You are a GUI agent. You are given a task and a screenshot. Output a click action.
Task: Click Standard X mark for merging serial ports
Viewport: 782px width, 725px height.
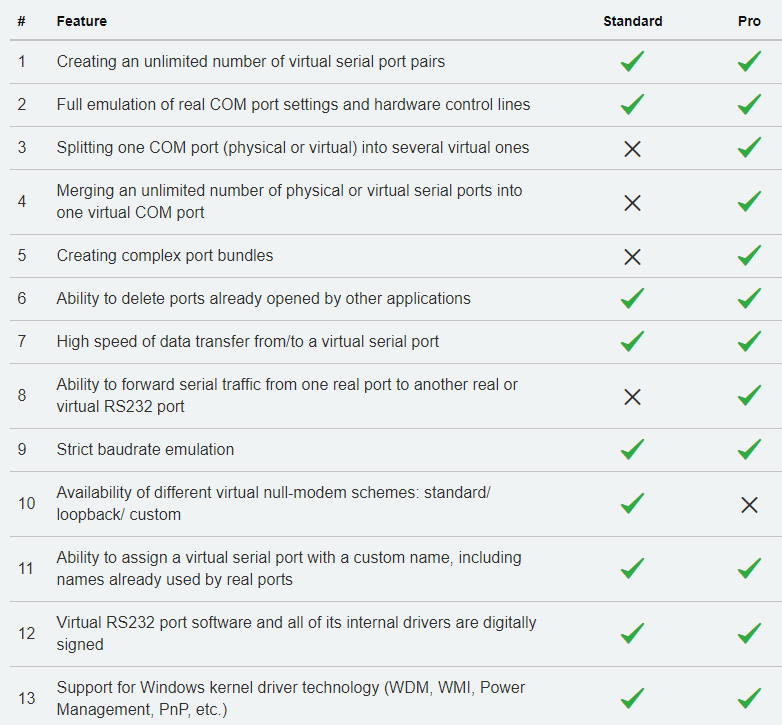click(x=632, y=202)
